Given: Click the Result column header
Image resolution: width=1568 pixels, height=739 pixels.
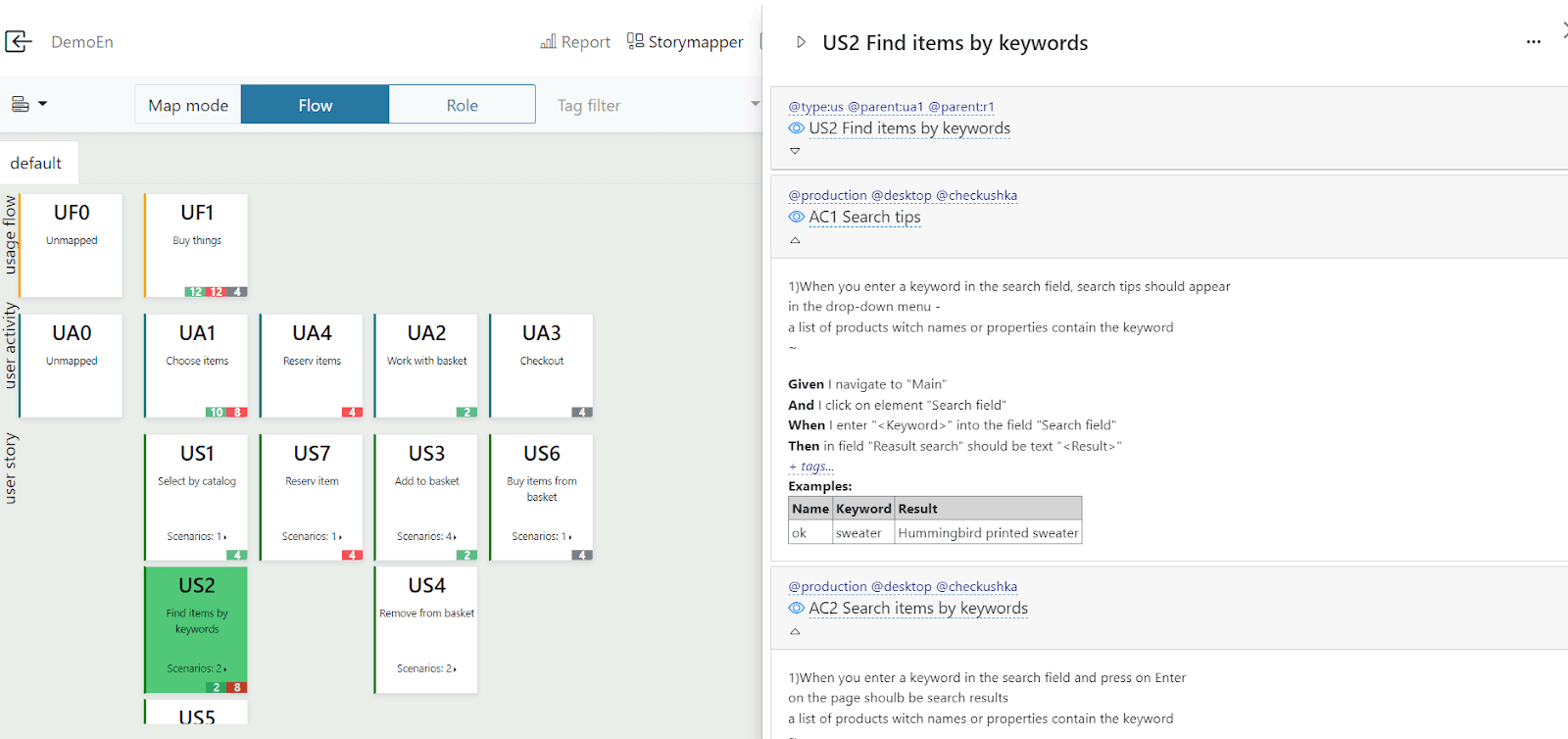Looking at the screenshot, I should click(988, 509).
